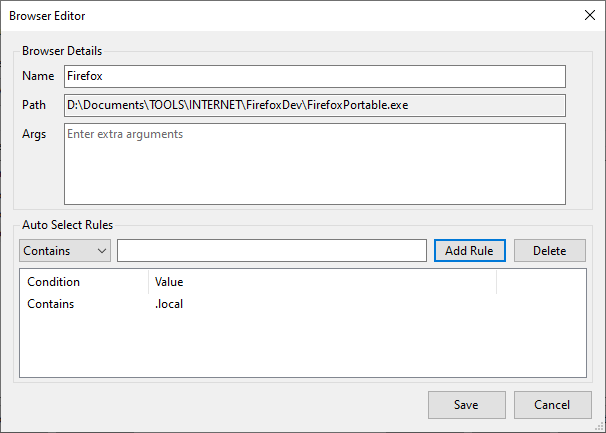Click the Delete rule button
The image size is (606, 433).
pyautogui.click(x=549, y=250)
